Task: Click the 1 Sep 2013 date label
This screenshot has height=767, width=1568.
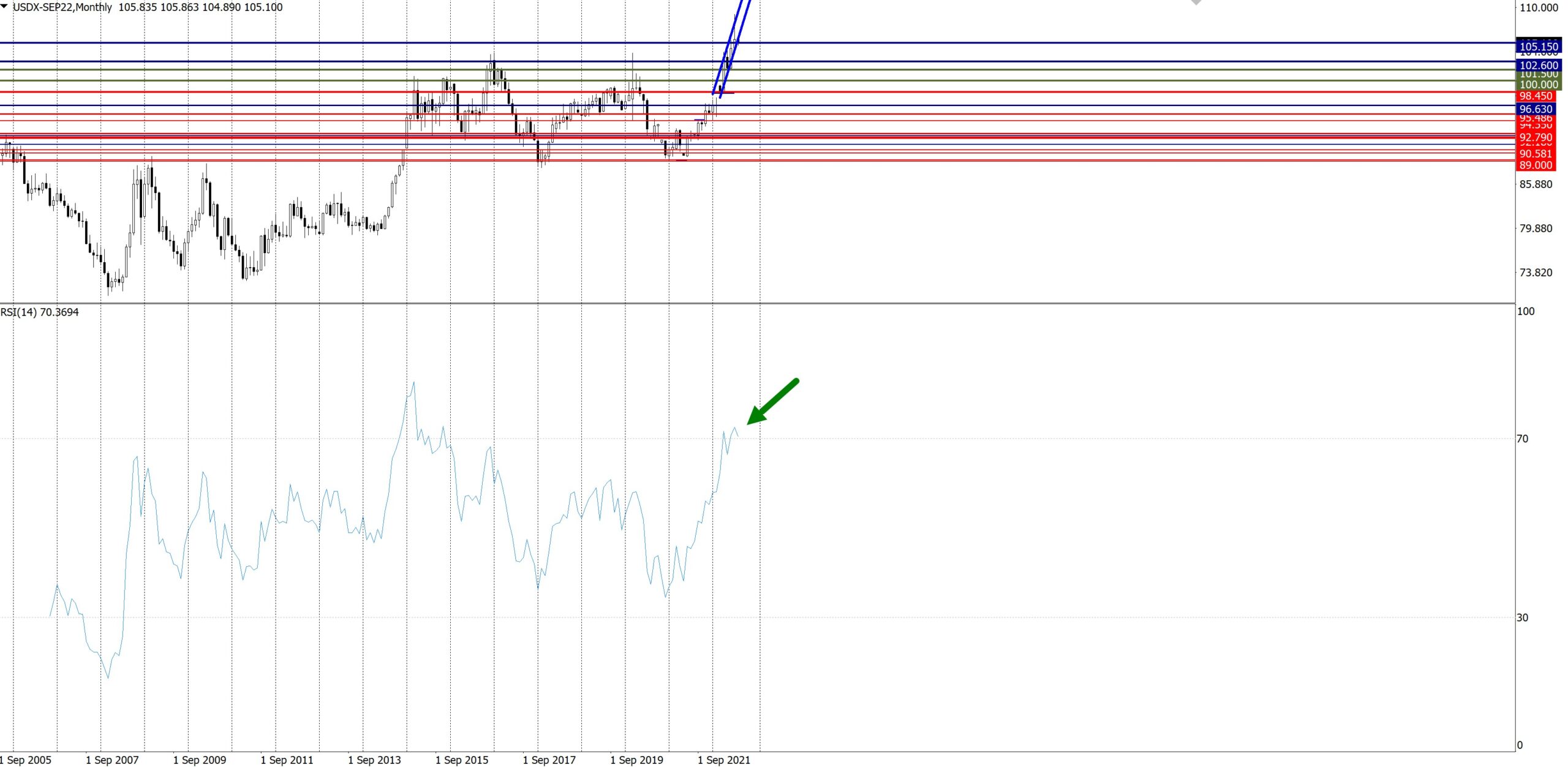Action: coord(374,760)
